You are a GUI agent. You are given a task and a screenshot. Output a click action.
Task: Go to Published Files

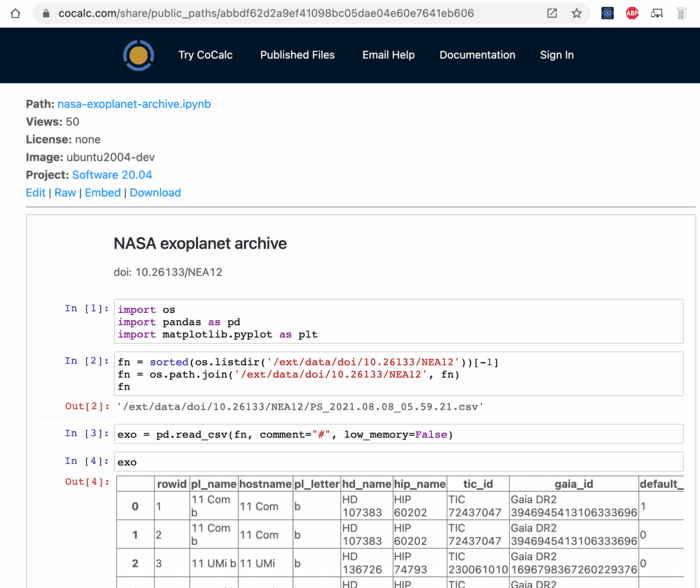pos(297,55)
